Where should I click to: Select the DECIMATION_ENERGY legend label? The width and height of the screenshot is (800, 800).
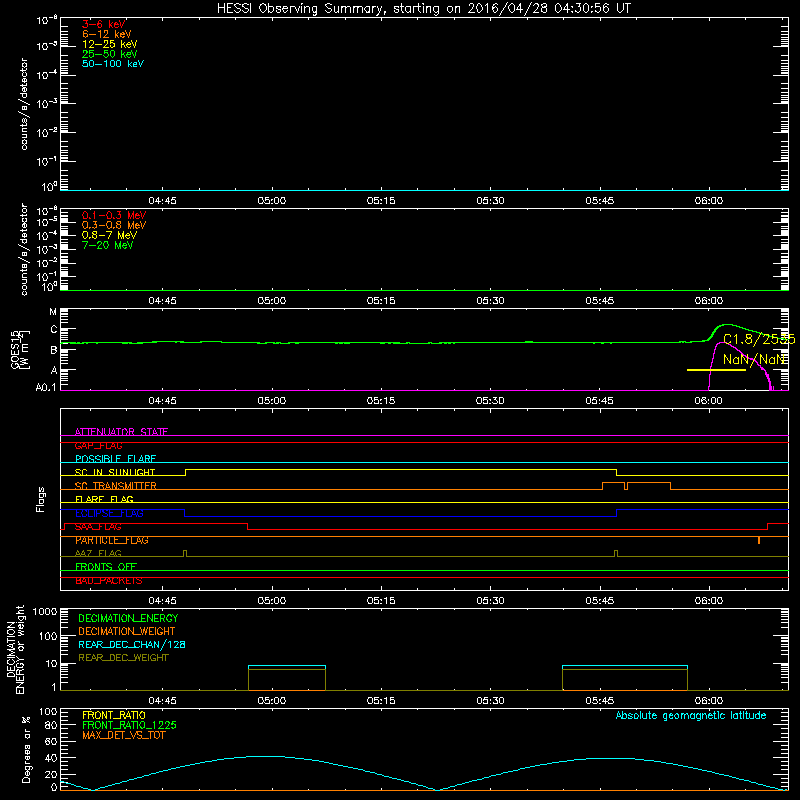(128, 618)
